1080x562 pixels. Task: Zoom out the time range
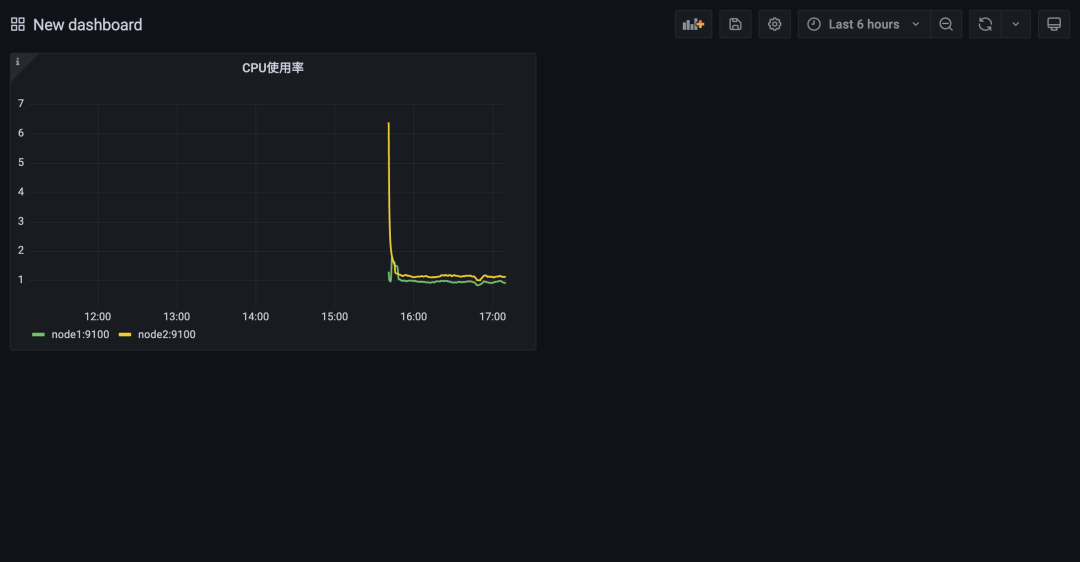pos(946,24)
